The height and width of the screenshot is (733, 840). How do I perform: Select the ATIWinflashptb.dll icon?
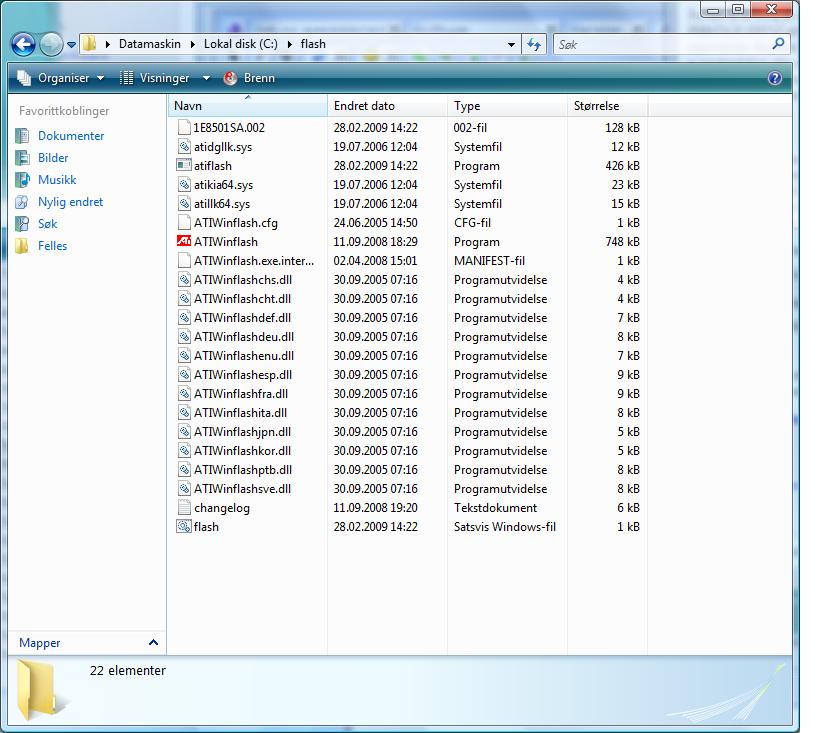184,470
